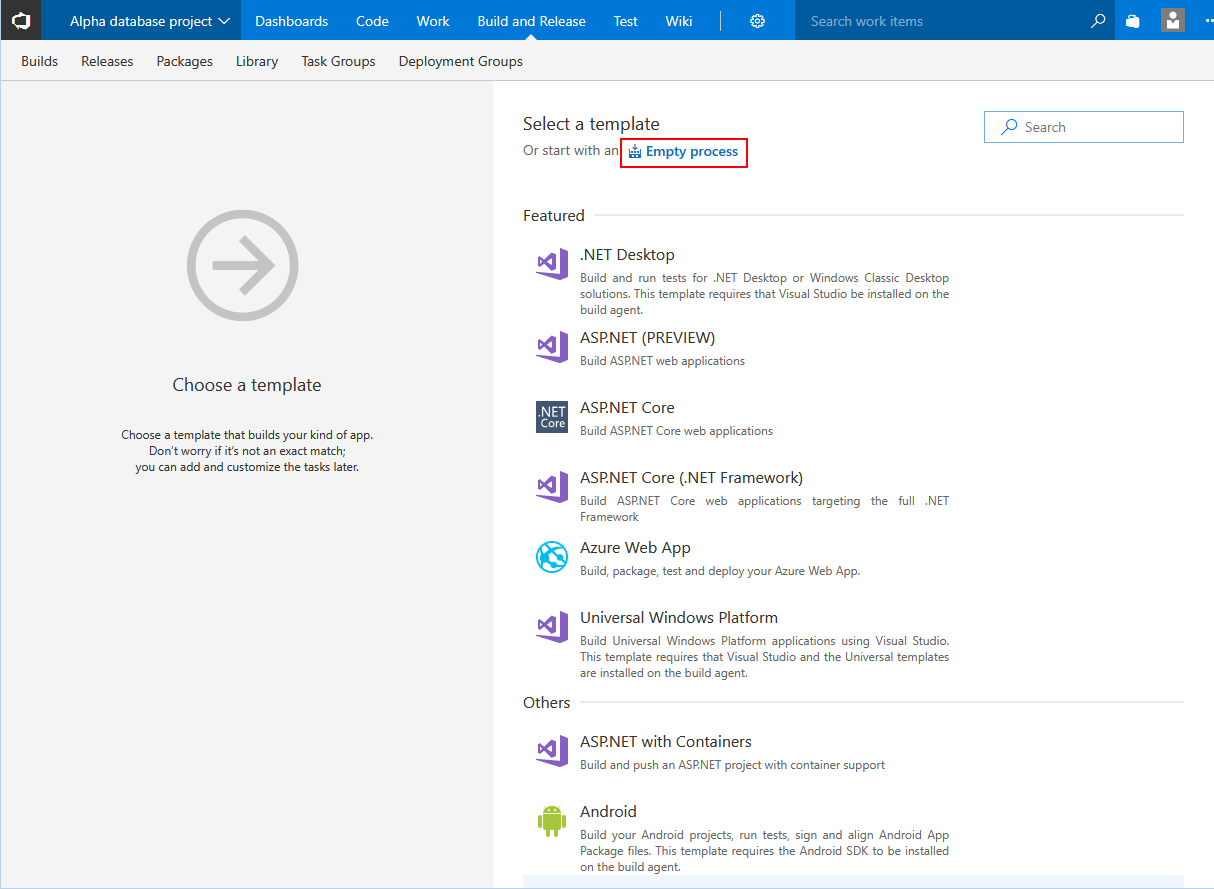Click the ASP.NET Core .NET Core icon

coord(552,417)
